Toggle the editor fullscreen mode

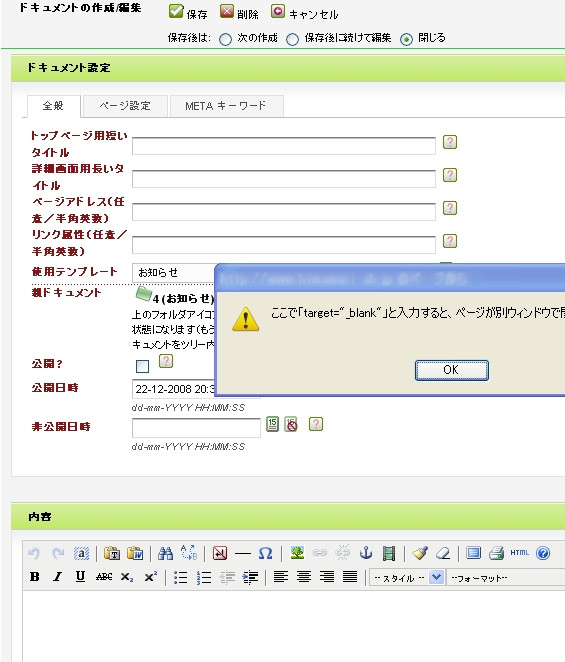[473, 553]
